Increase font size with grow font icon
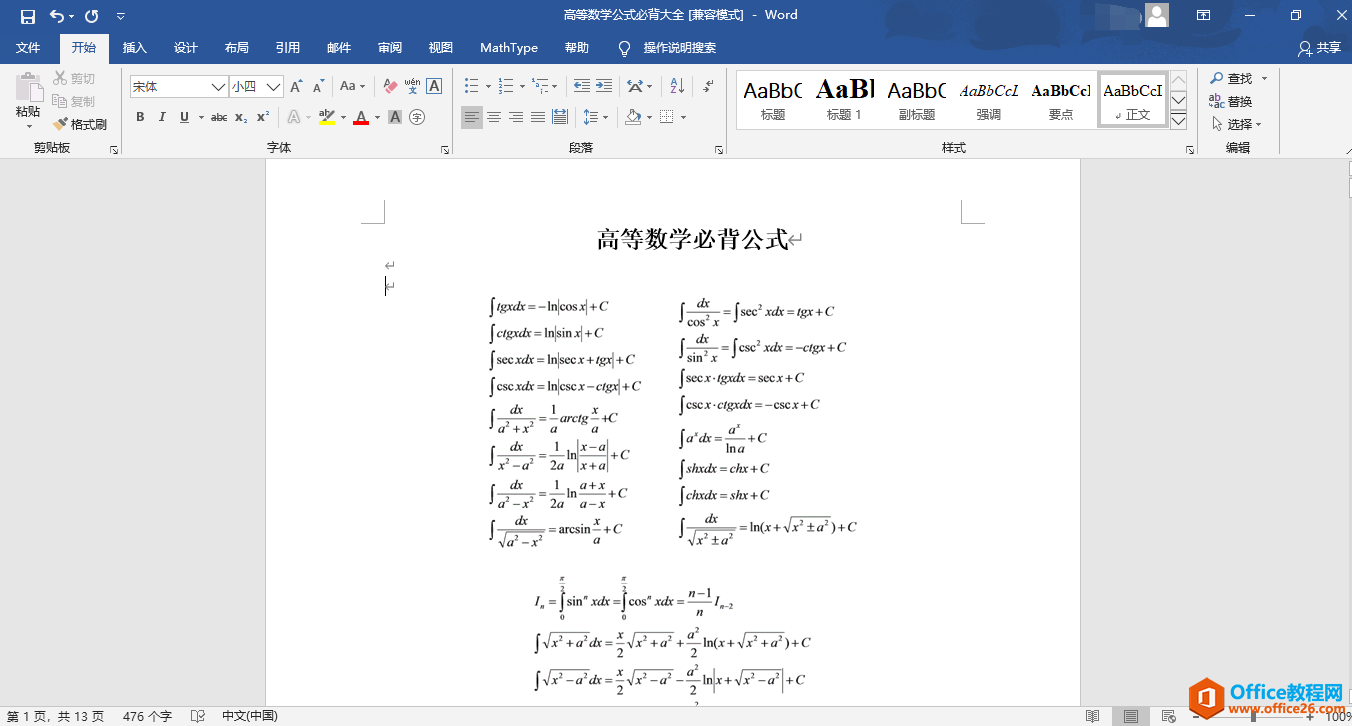The height and width of the screenshot is (726, 1352). (x=296, y=87)
